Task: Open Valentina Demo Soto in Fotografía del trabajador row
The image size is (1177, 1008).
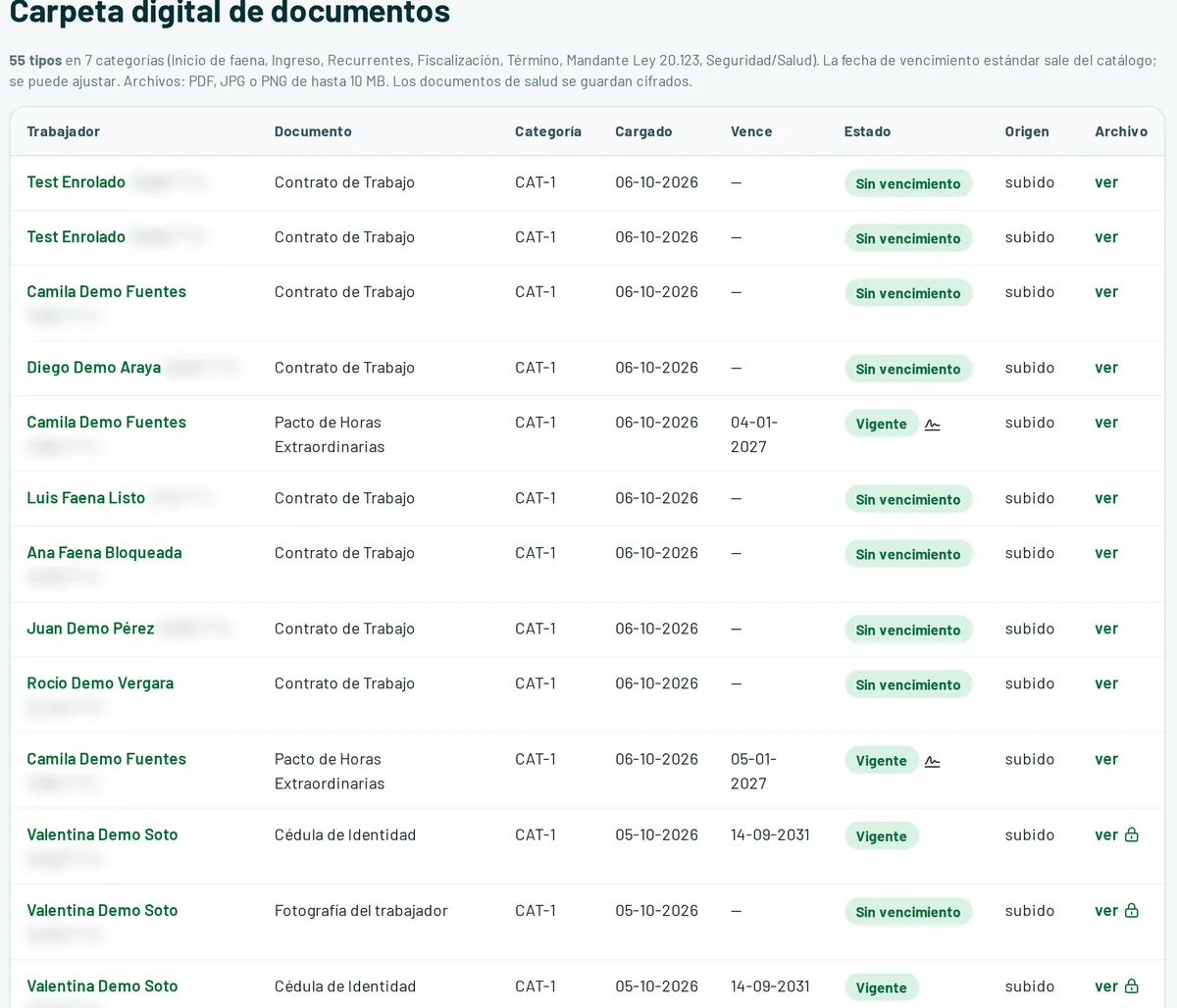Action: click(x=102, y=911)
